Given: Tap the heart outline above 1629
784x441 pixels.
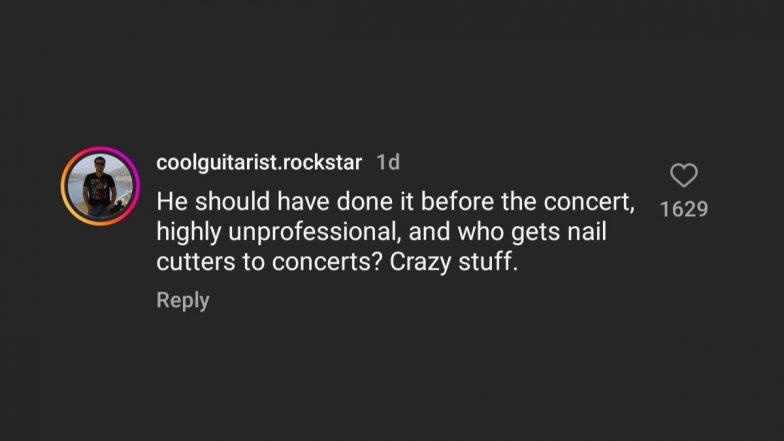Looking at the screenshot, I should pos(684,176).
